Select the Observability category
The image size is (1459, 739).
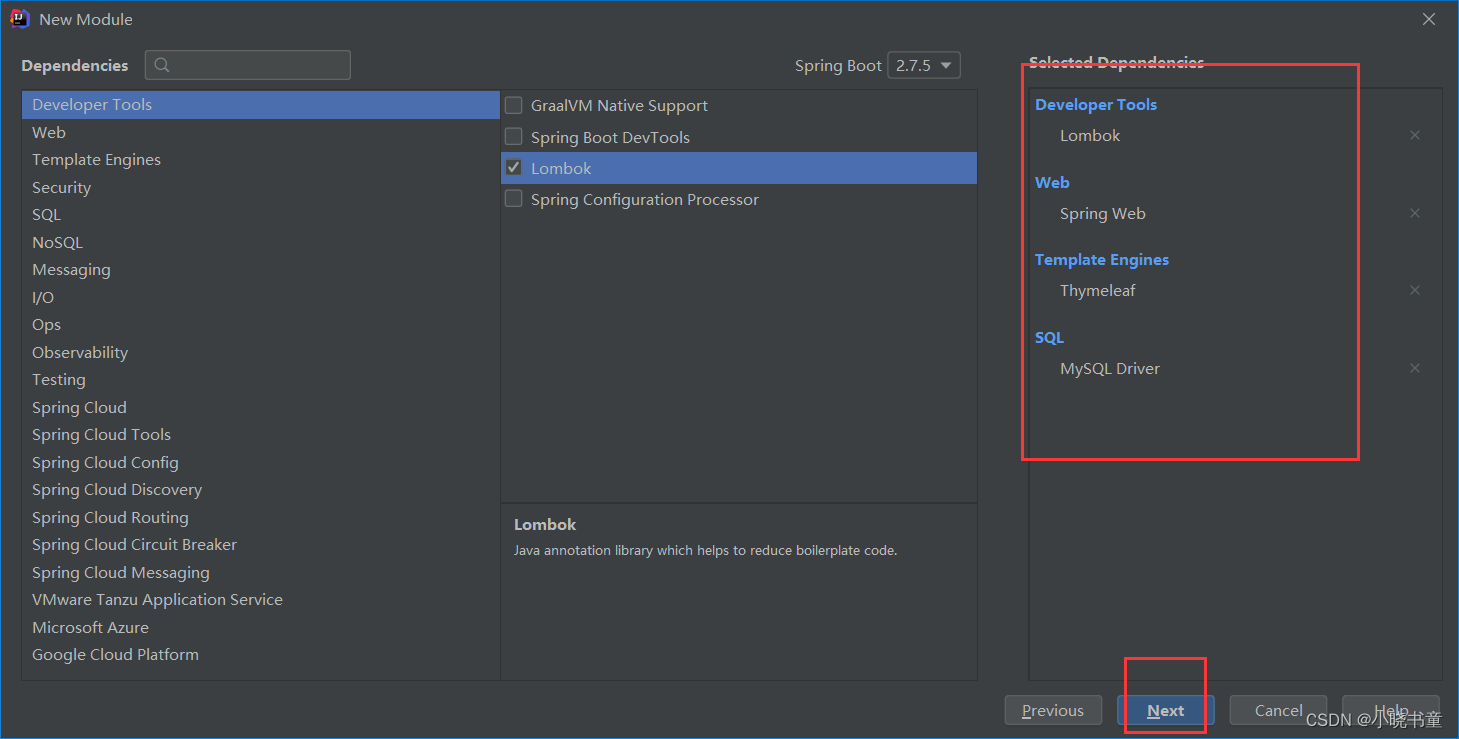pos(261,352)
